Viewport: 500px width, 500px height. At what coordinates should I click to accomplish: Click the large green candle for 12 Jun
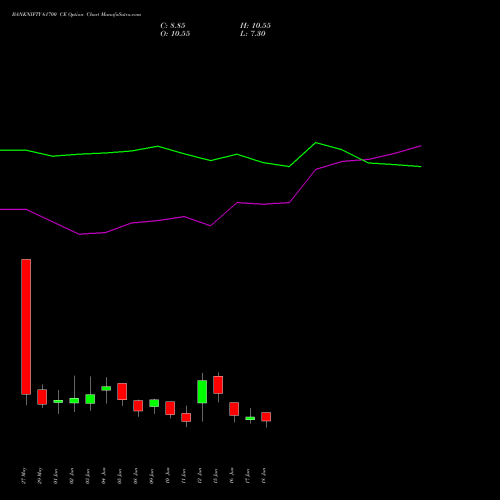tap(202, 392)
